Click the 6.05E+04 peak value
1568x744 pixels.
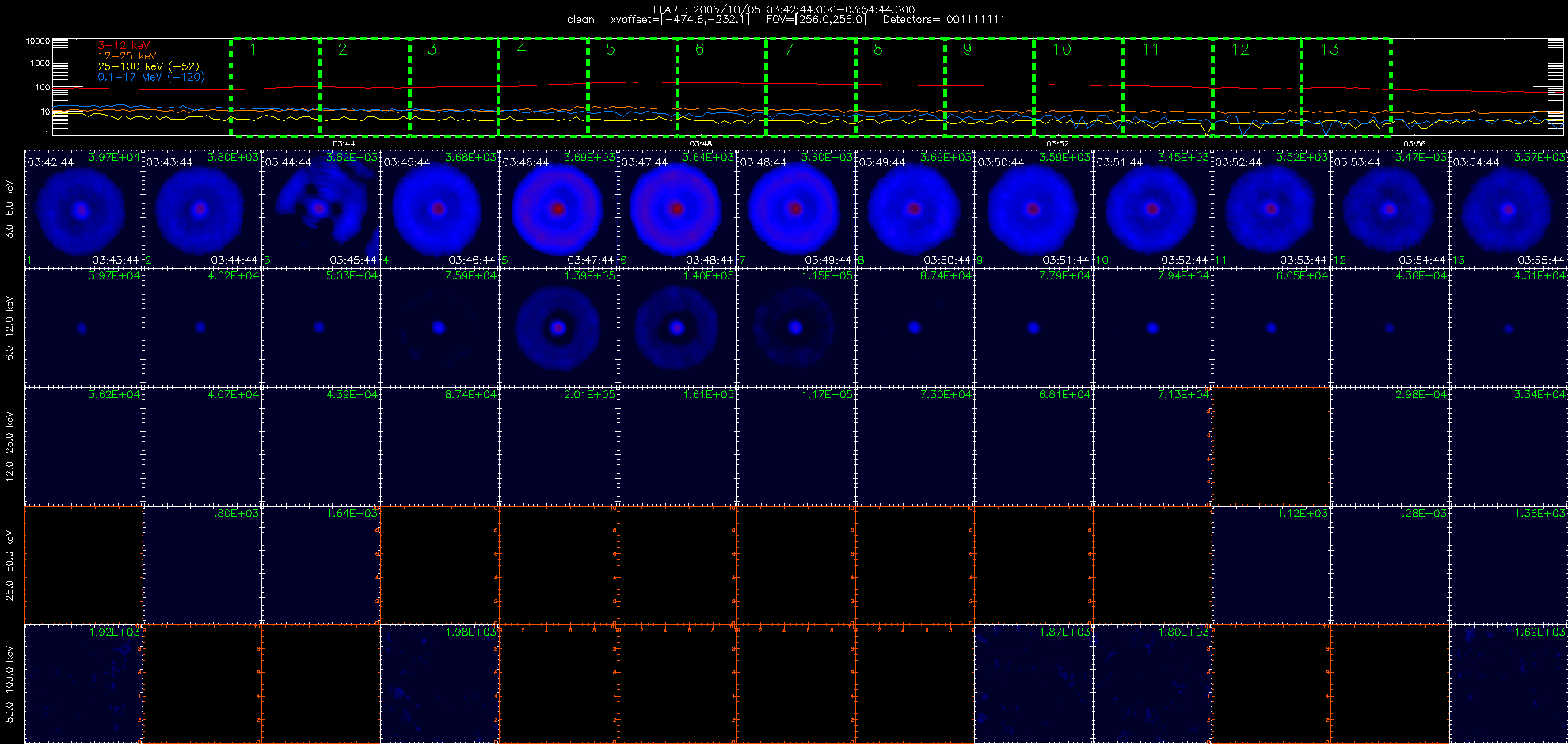[x=1302, y=275]
